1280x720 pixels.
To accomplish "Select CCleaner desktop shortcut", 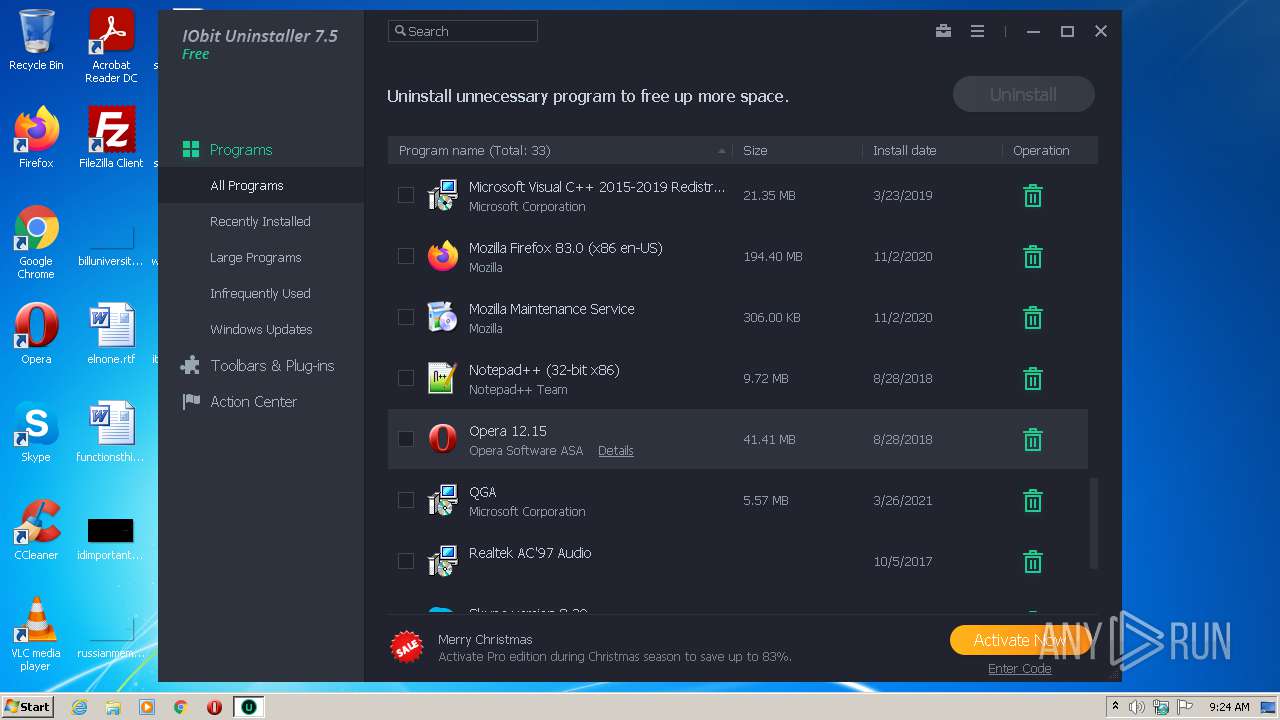I will (x=36, y=530).
